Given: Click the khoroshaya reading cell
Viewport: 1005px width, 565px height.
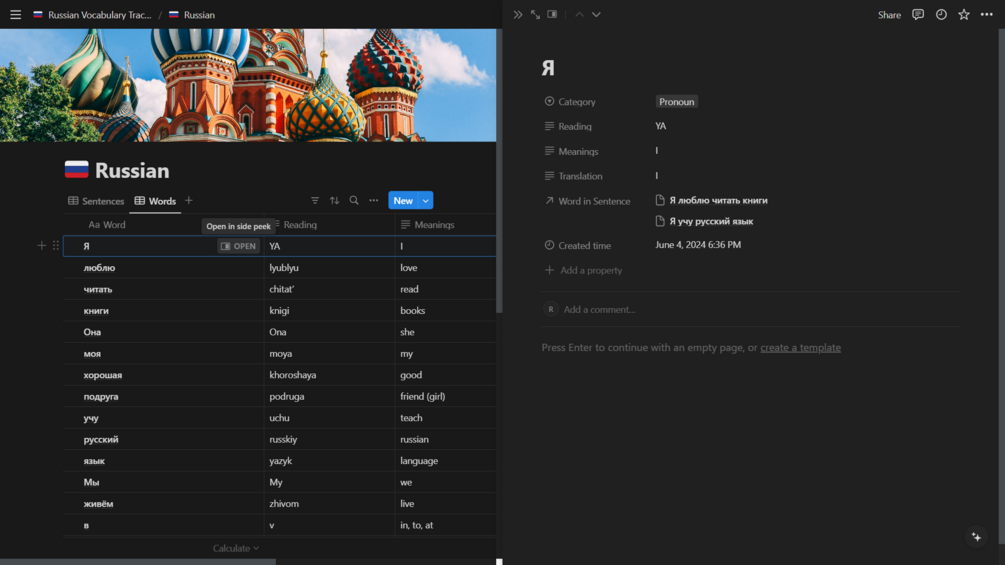Looking at the screenshot, I should point(329,375).
